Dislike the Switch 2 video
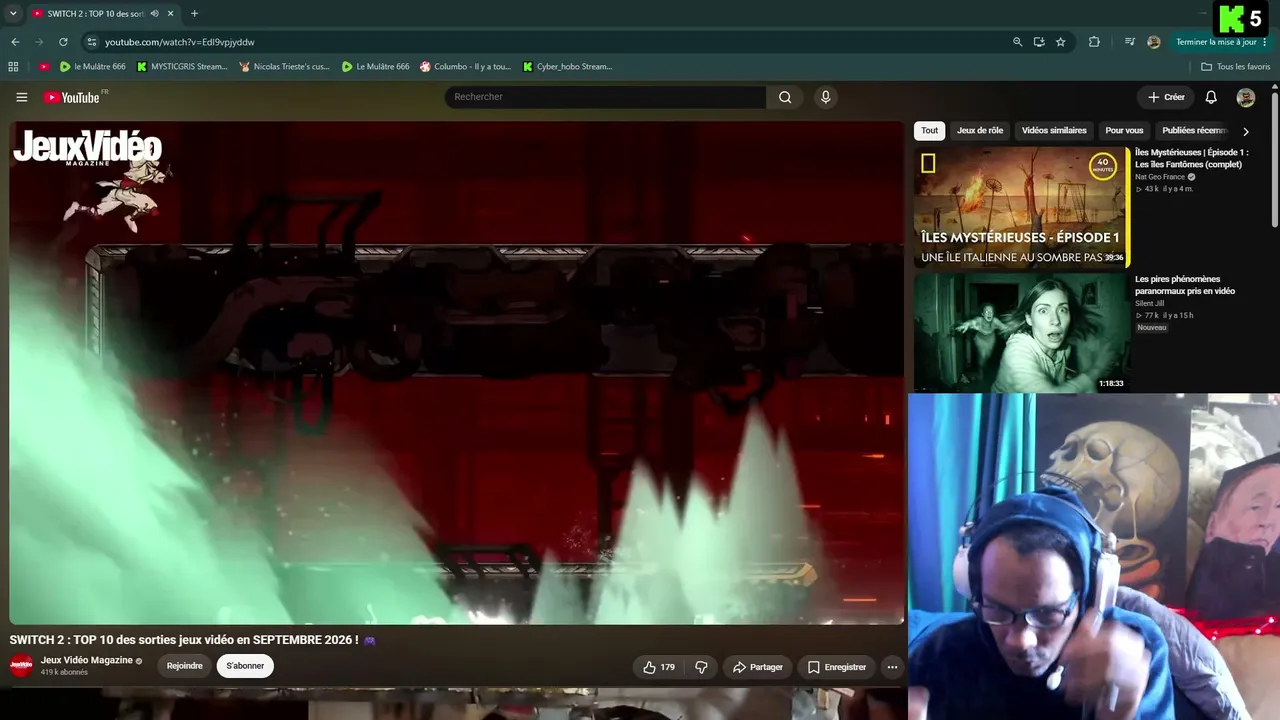 pos(701,667)
